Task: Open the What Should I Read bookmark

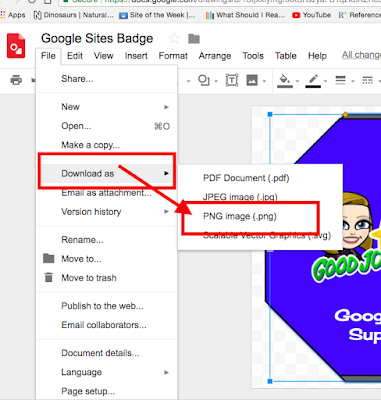Action: [x=245, y=15]
